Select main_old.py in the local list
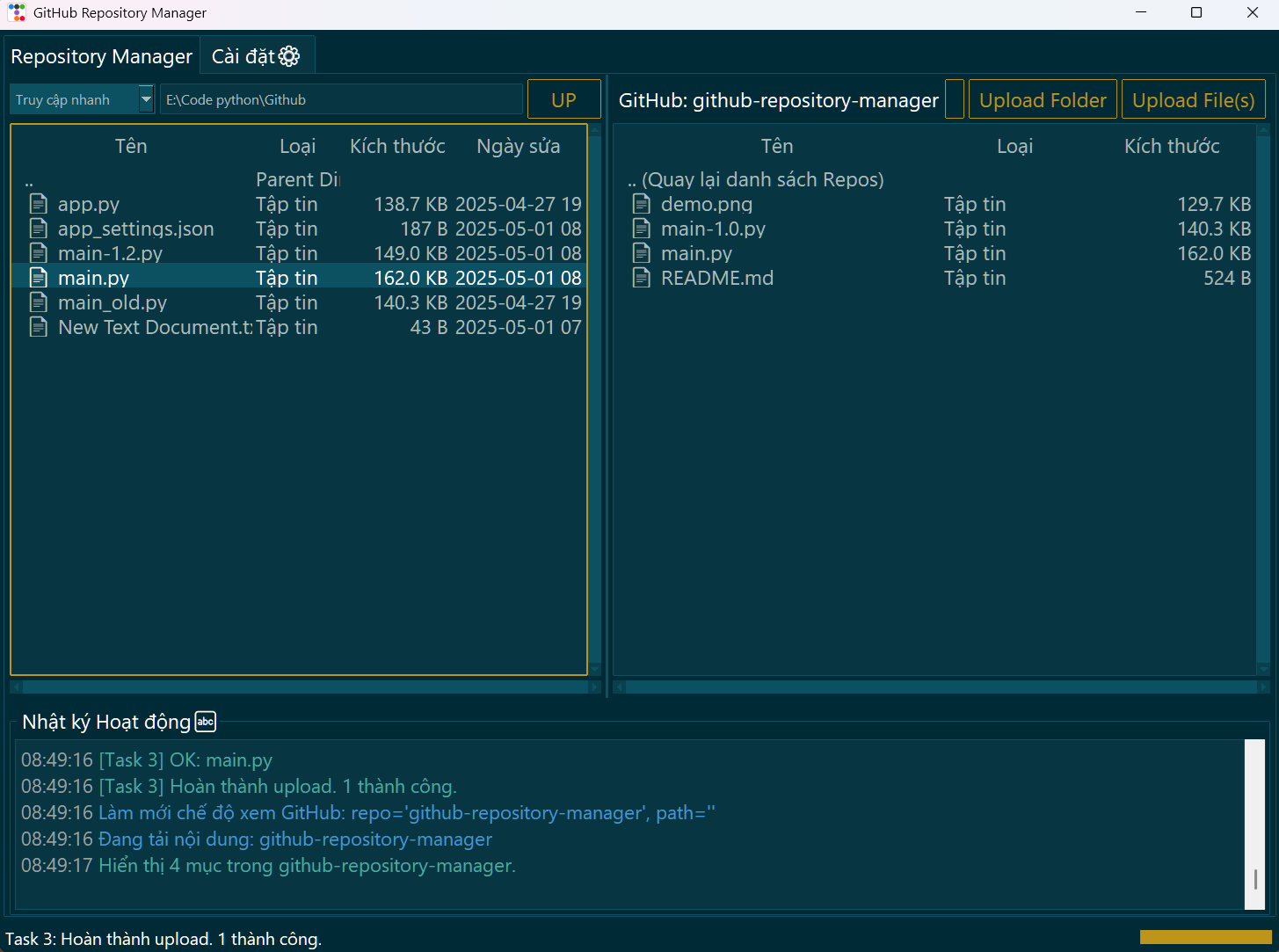Screen dimensions: 1279x952 299,302
